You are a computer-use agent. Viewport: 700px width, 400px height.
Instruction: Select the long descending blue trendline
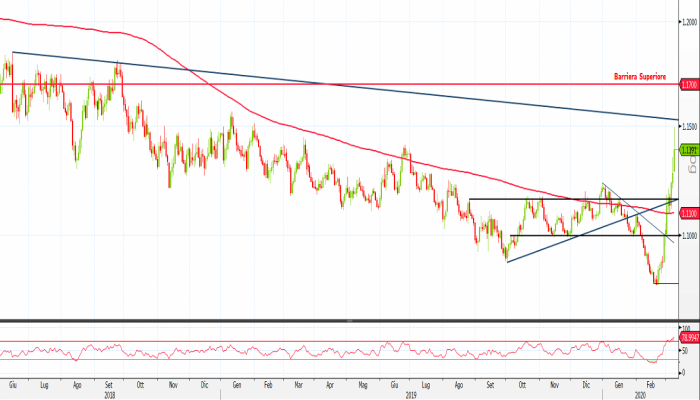344,85
